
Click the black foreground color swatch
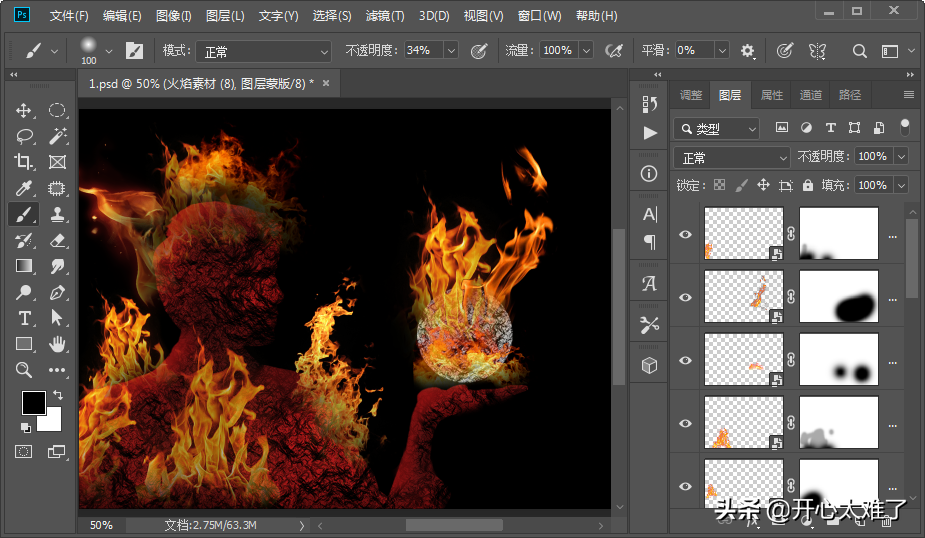33,402
